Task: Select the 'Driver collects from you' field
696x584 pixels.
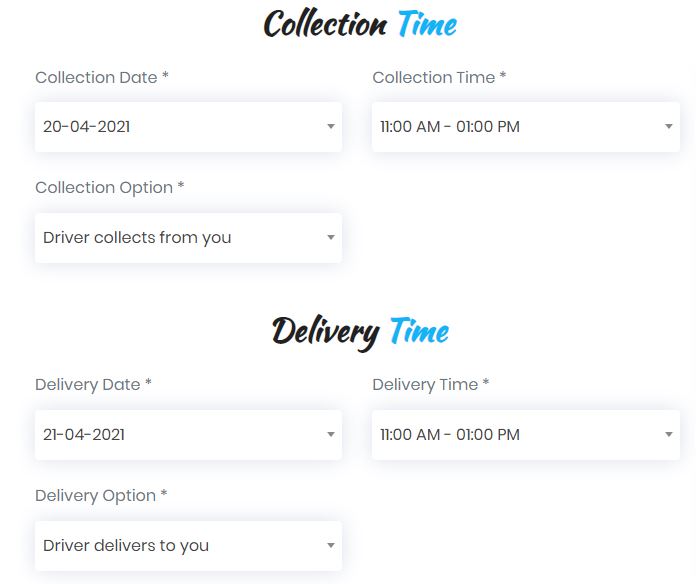Action: click(x=188, y=238)
